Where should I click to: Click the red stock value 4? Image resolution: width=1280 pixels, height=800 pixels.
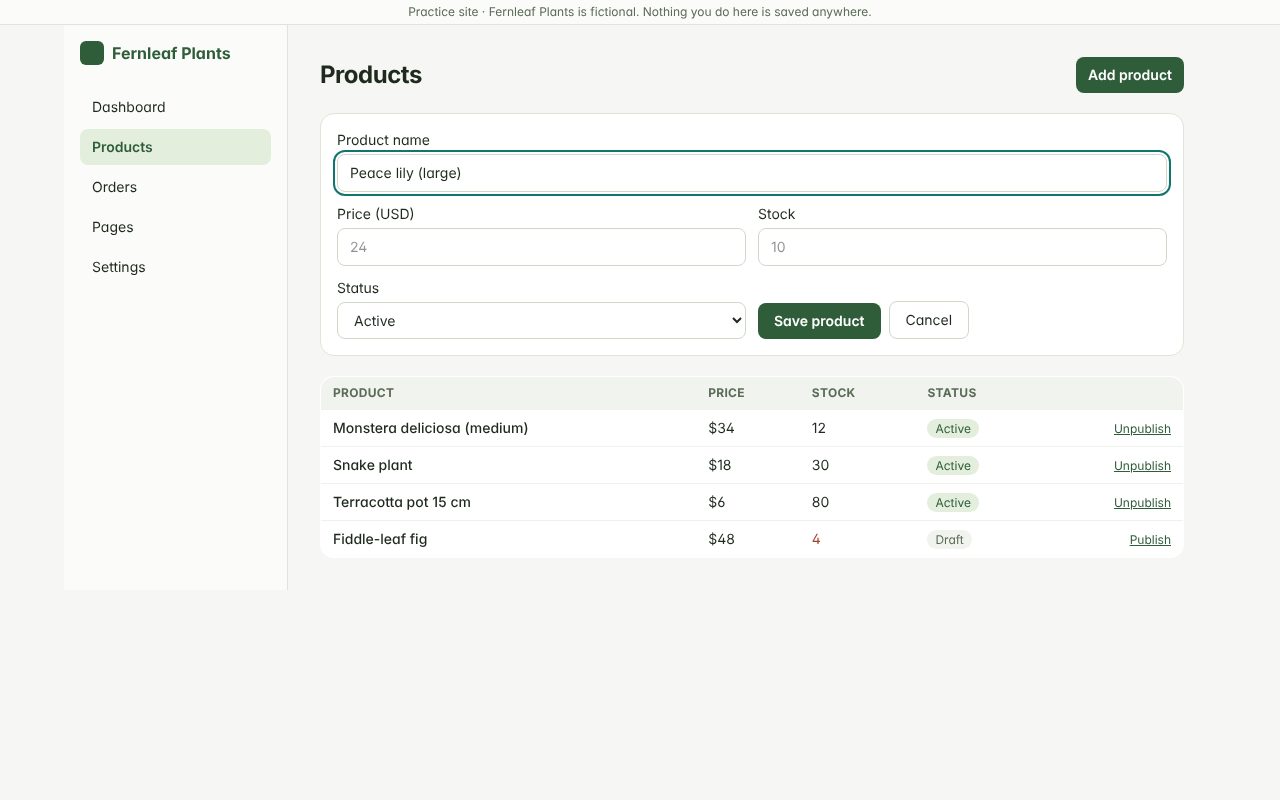(816, 539)
